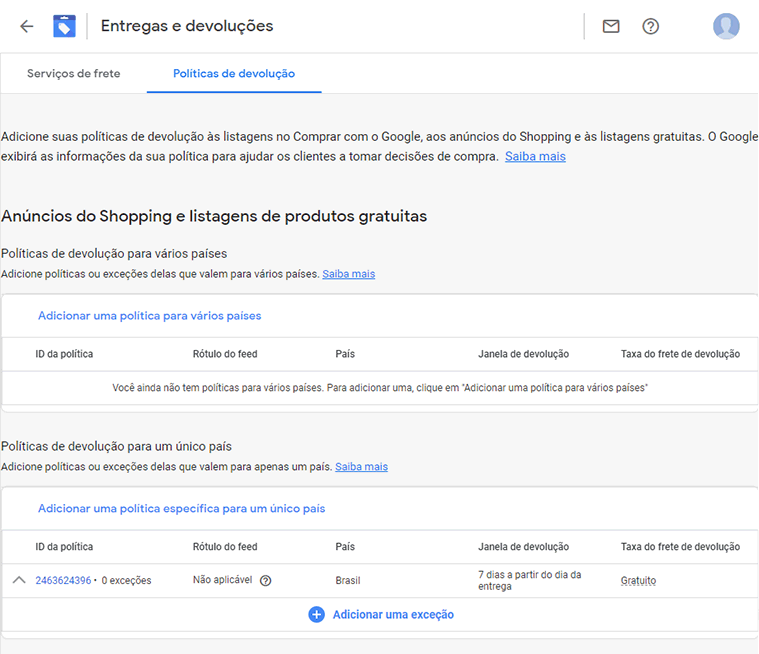The image size is (759, 654).
Task: Open the mail notifications icon
Action: 611,26
